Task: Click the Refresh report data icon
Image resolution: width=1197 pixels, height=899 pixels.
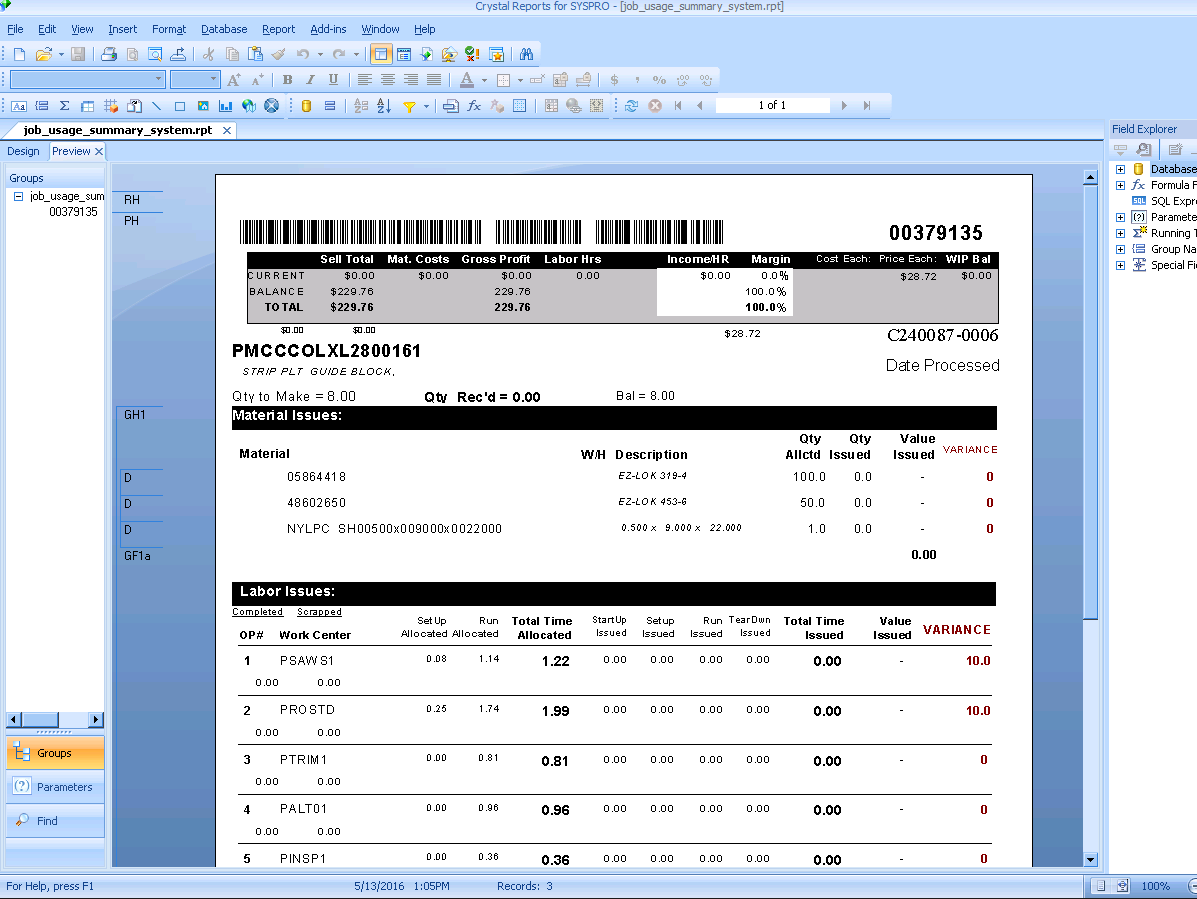Action: 631,106
